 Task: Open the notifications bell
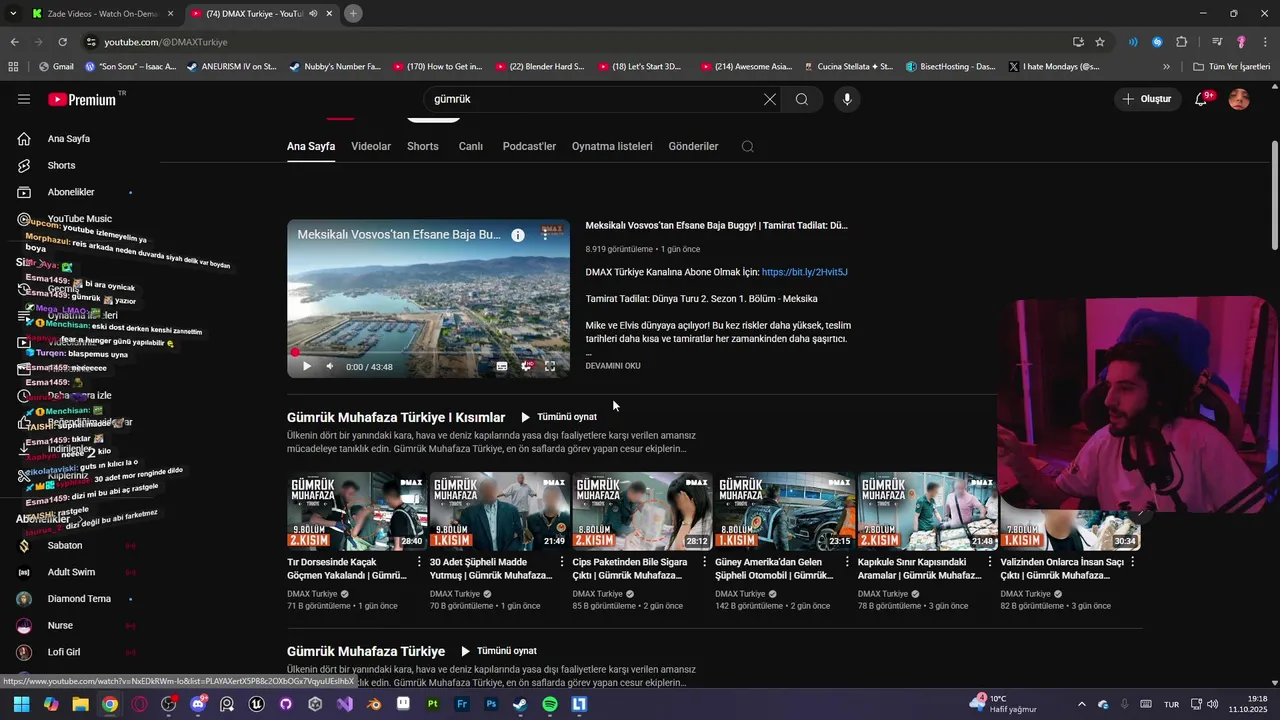(1201, 99)
